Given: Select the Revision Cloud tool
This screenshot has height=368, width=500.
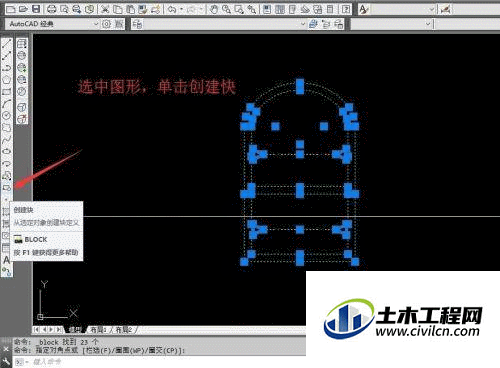Looking at the screenshot, I should pyautogui.click(x=7, y=128).
